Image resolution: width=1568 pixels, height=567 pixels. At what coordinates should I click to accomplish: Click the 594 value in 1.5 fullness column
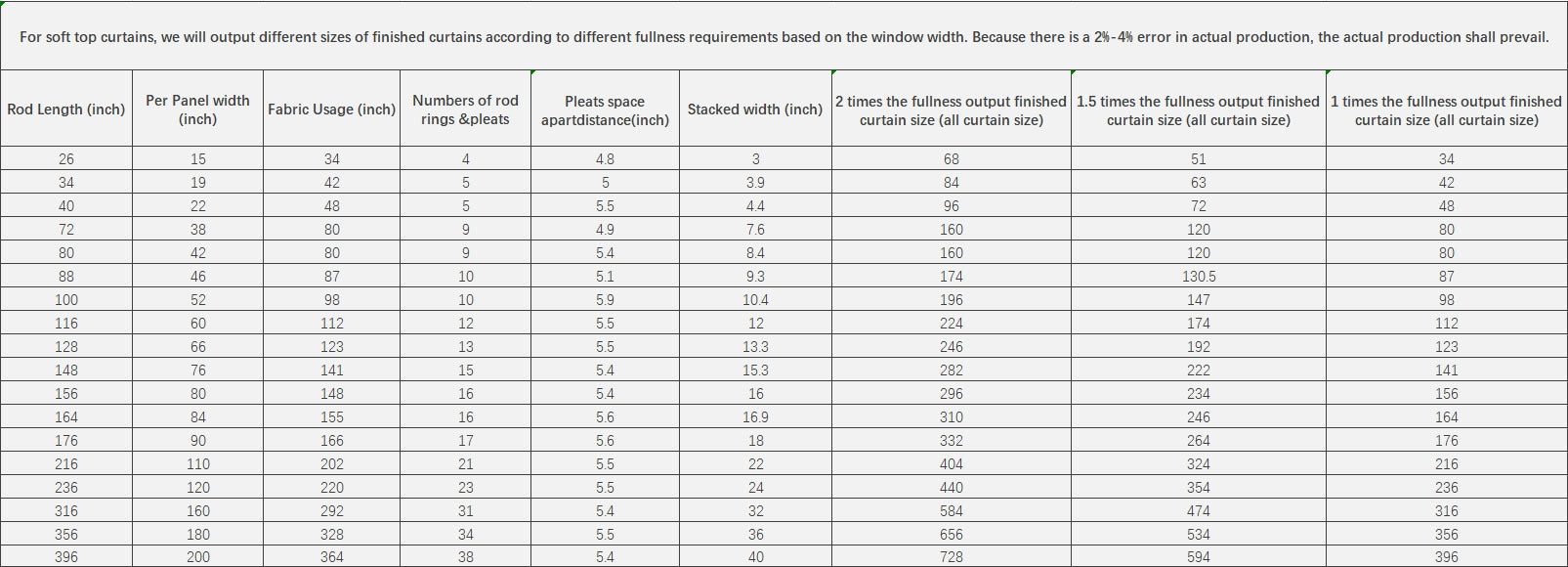coord(1199,556)
